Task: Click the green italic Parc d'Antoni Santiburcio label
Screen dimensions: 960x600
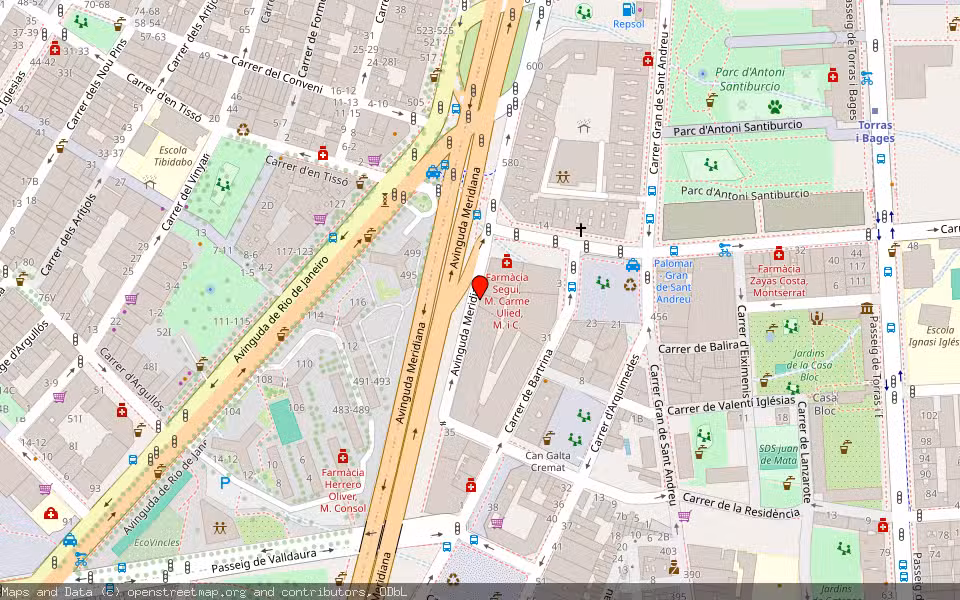Action: pos(749,80)
